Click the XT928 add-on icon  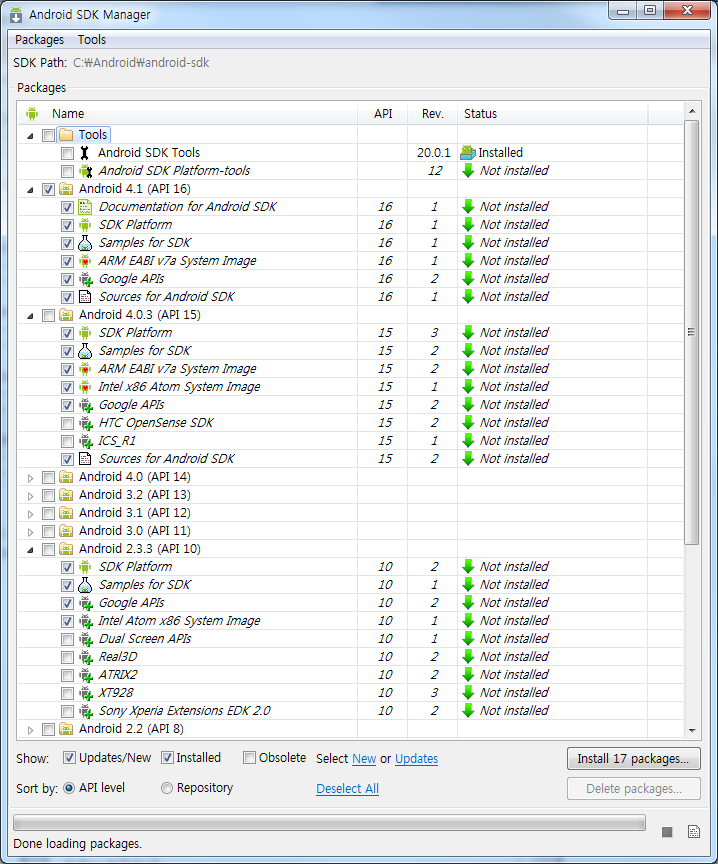pos(85,693)
